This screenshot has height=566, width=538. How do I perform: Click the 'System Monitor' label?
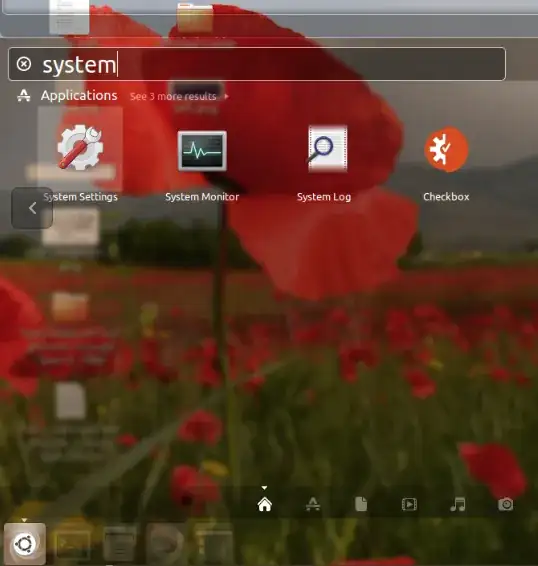click(x=202, y=197)
